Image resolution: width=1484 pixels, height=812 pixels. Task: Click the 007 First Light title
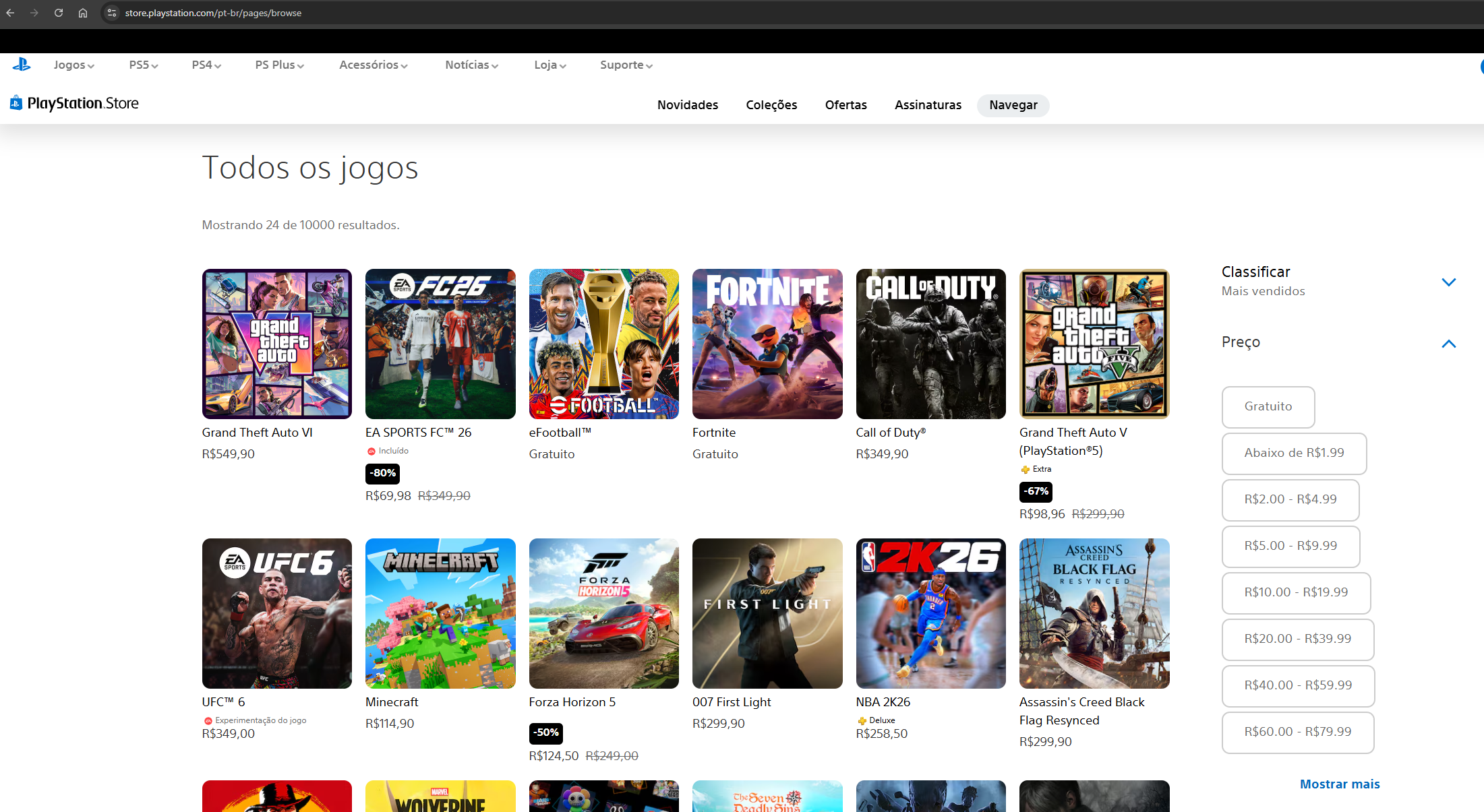tap(732, 702)
